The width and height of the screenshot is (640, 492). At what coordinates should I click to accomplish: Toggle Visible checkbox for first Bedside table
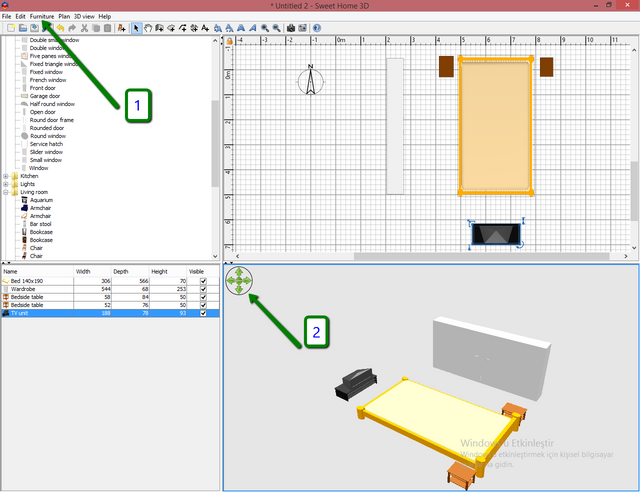pyautogui.click(x=203, y=297)
